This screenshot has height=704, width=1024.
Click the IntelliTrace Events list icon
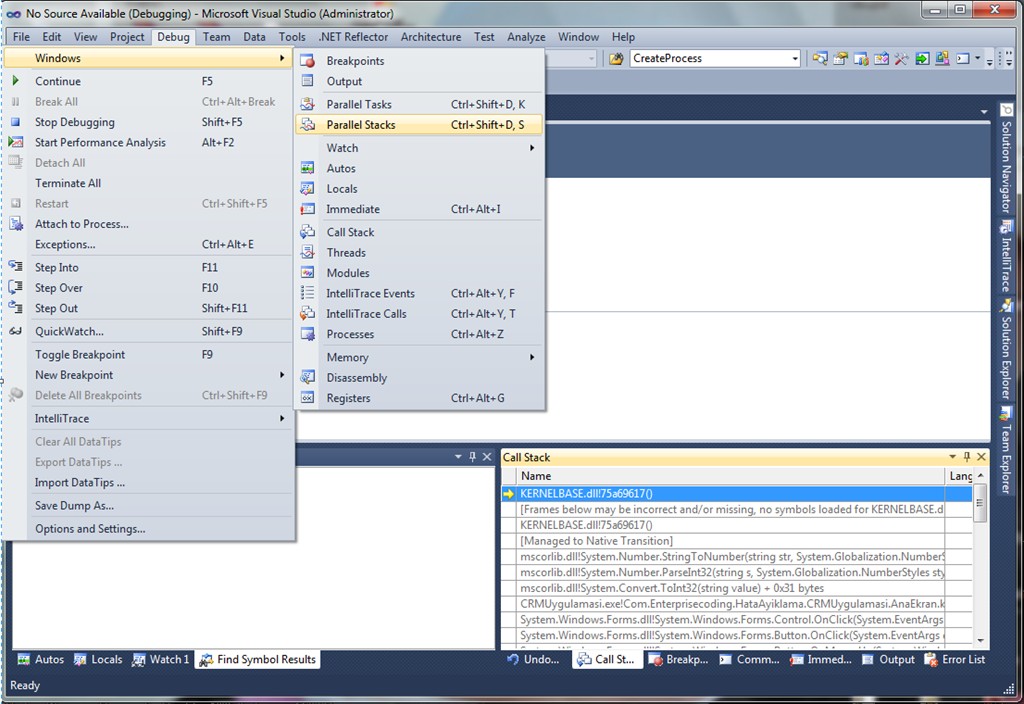coord(308,293)
